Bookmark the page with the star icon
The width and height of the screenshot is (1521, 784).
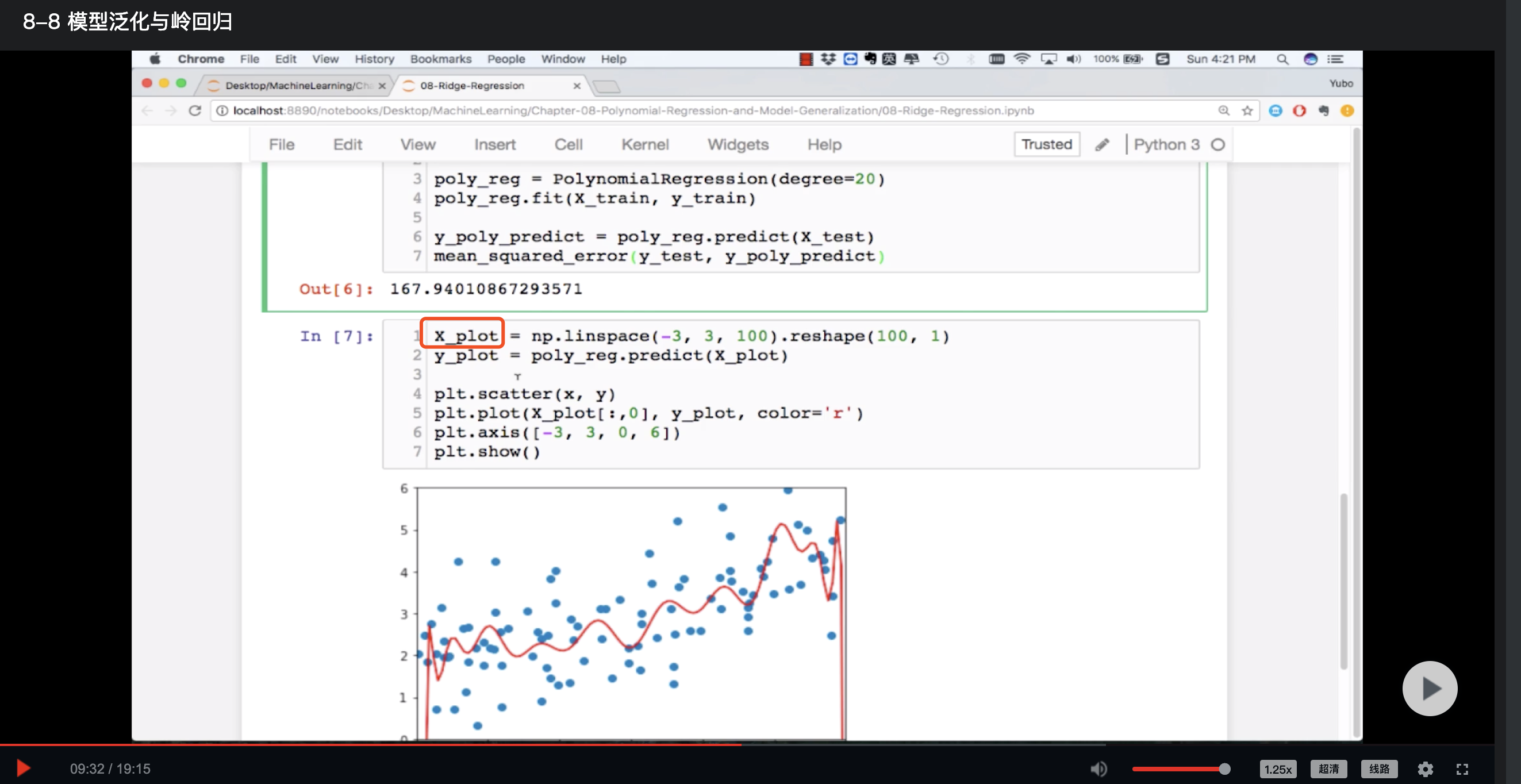[x=1247, y=110]
